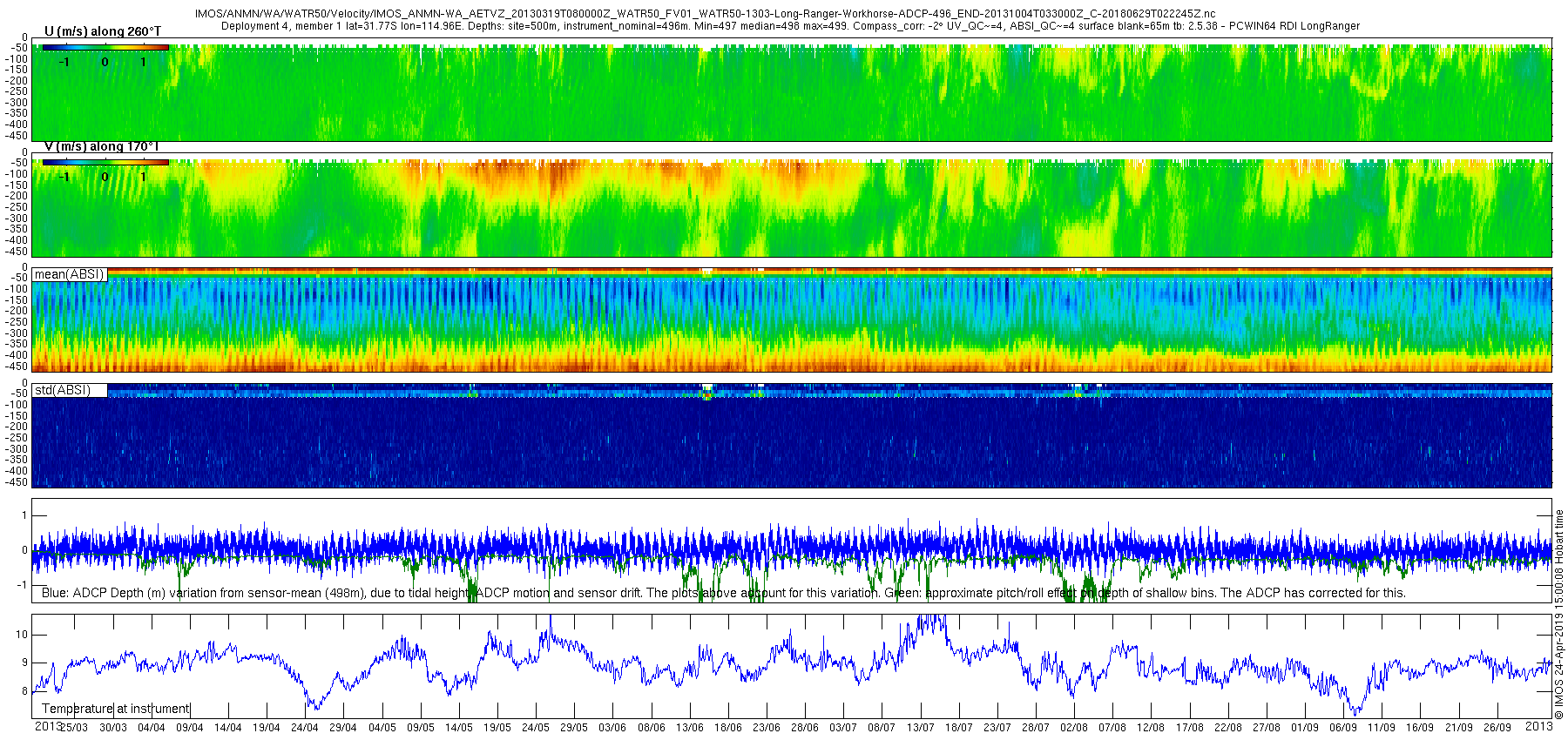Click the 23/07 date tick label
The image size is (1568, 740).
click(997, 728)
